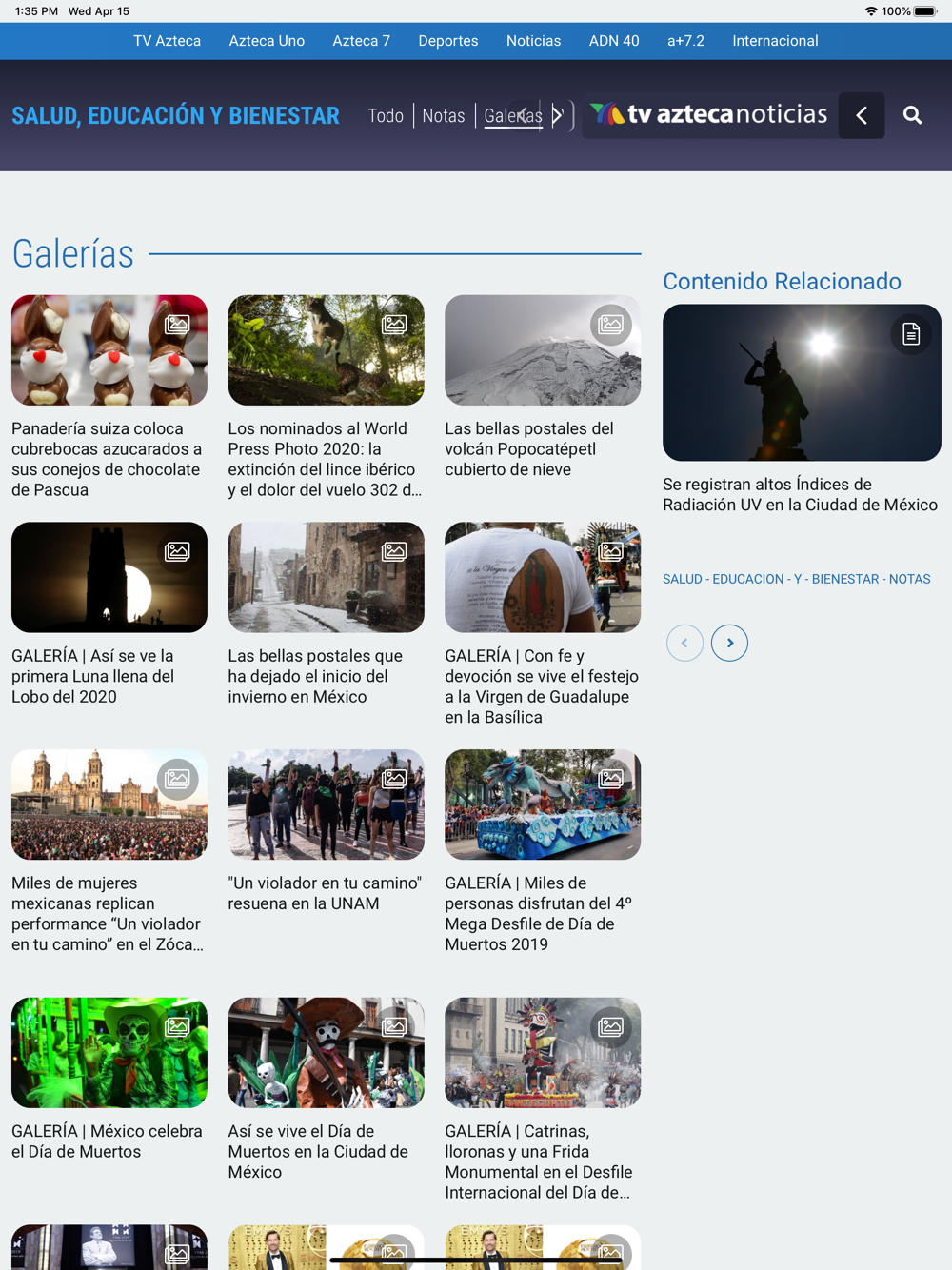Tap gallery icon on invierno en México image
Viewport: 952px width, 1270px height.
click(x=394, y=551)
